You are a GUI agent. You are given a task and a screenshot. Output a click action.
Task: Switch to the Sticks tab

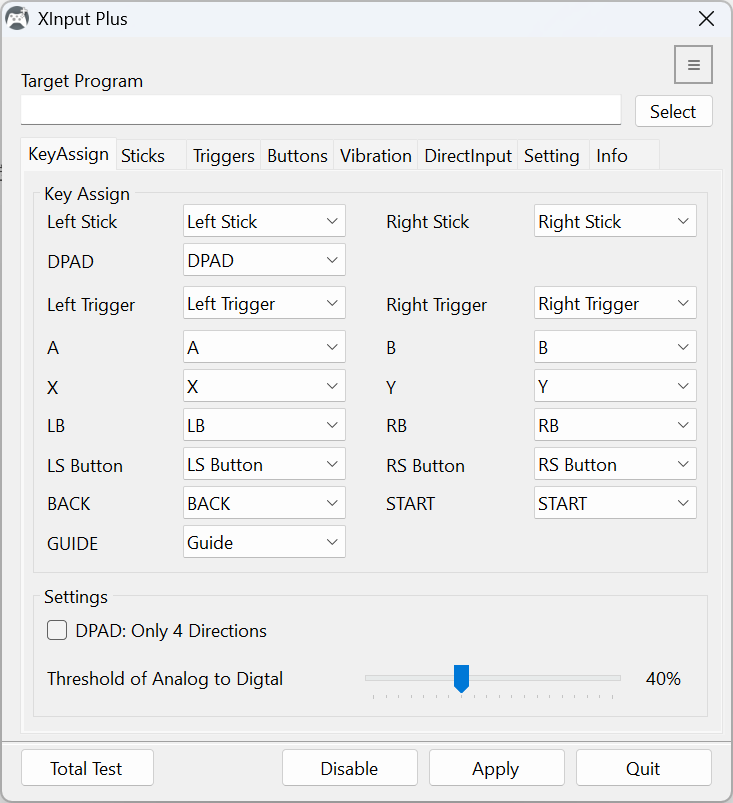tap(151, 155)
